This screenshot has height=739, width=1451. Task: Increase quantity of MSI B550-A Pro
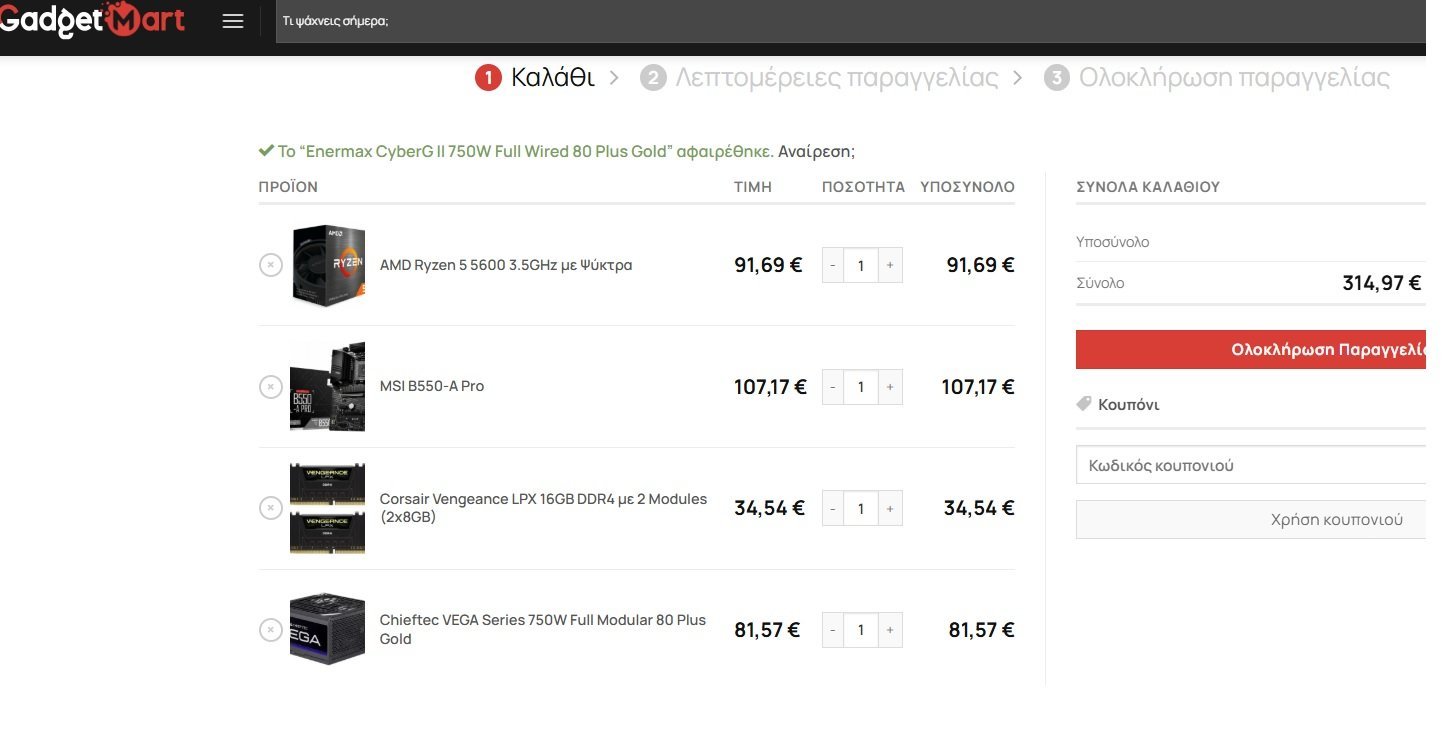[890, 387]
